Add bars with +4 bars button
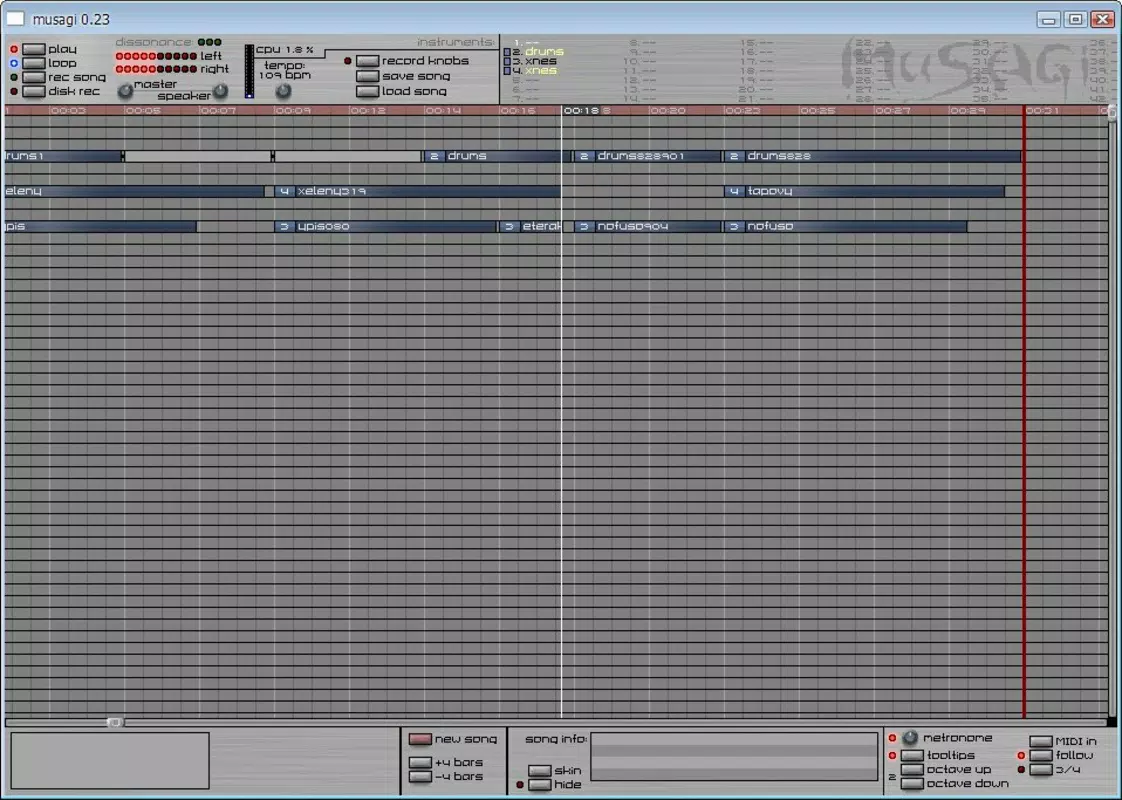Screen dimensions: 1122x800 (420, 763)
